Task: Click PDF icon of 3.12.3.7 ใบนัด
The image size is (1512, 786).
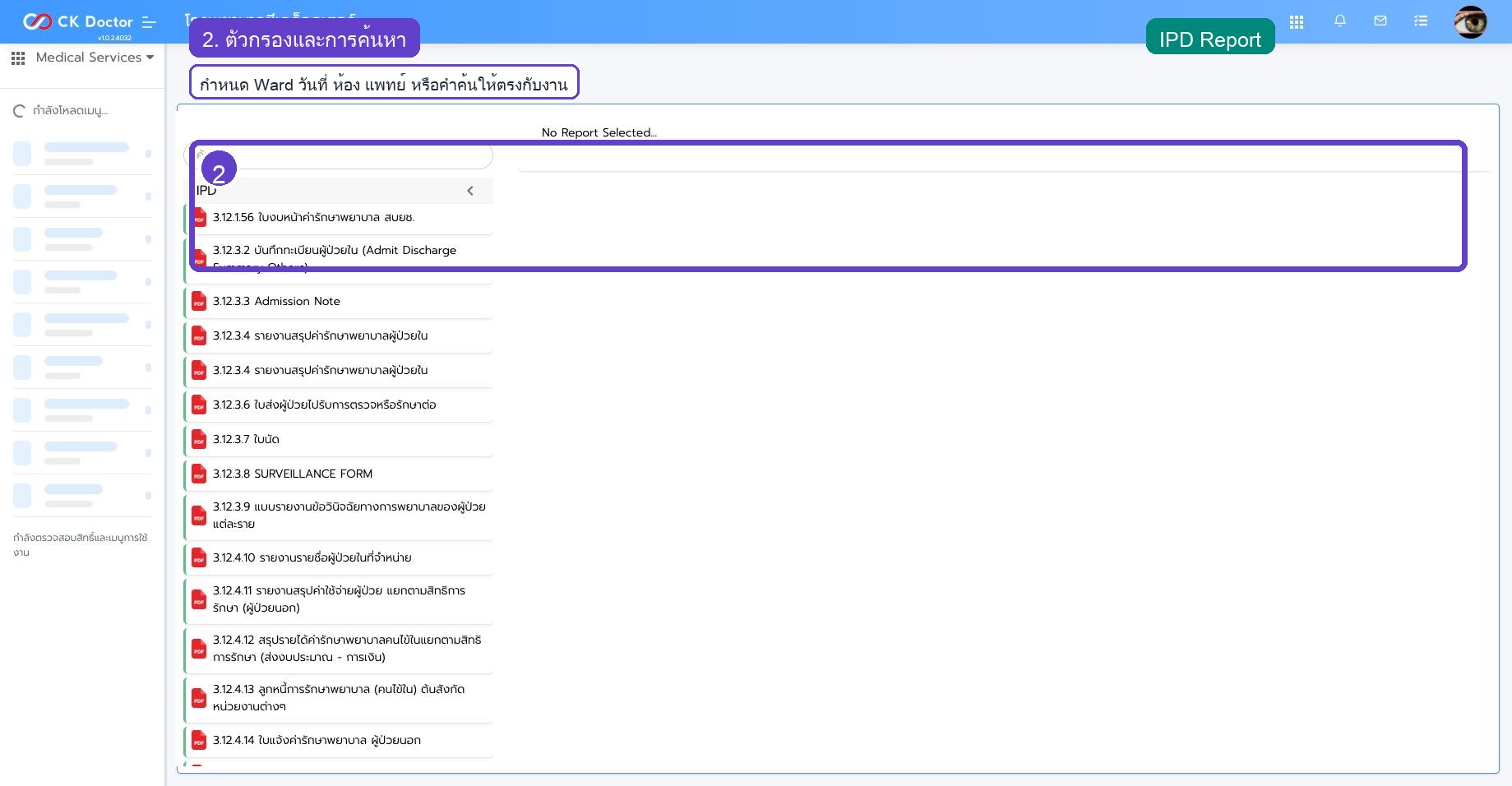Action: point(199,440)
